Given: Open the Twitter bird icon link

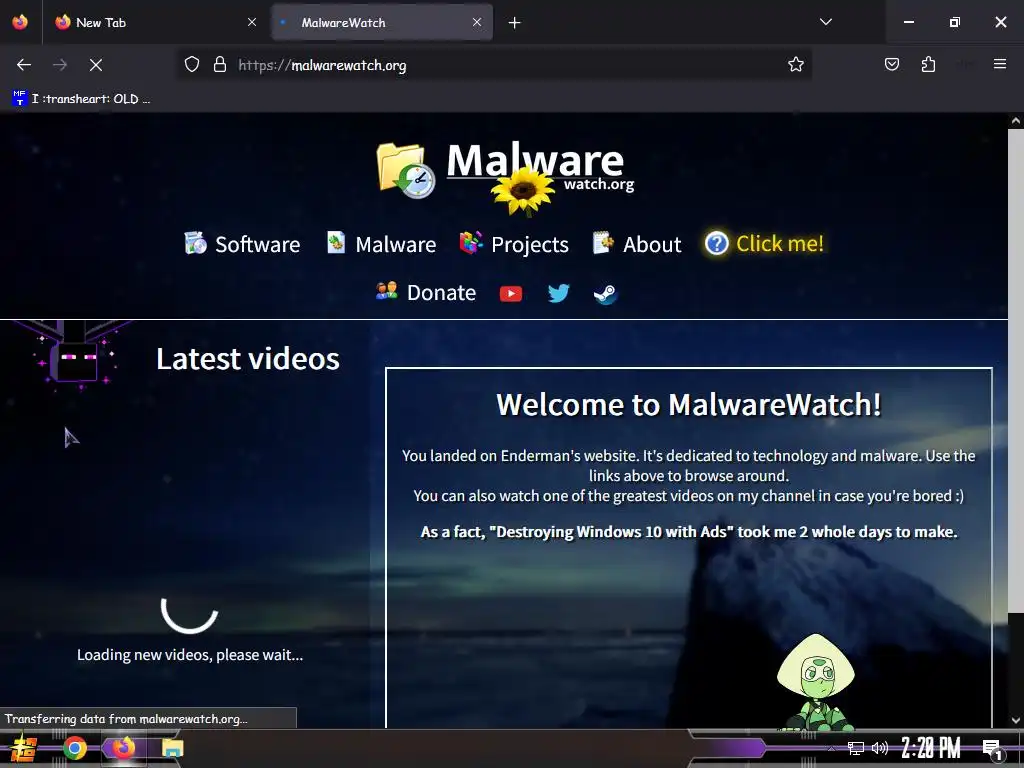Looking at the screenshot, I should coord(558,293).
